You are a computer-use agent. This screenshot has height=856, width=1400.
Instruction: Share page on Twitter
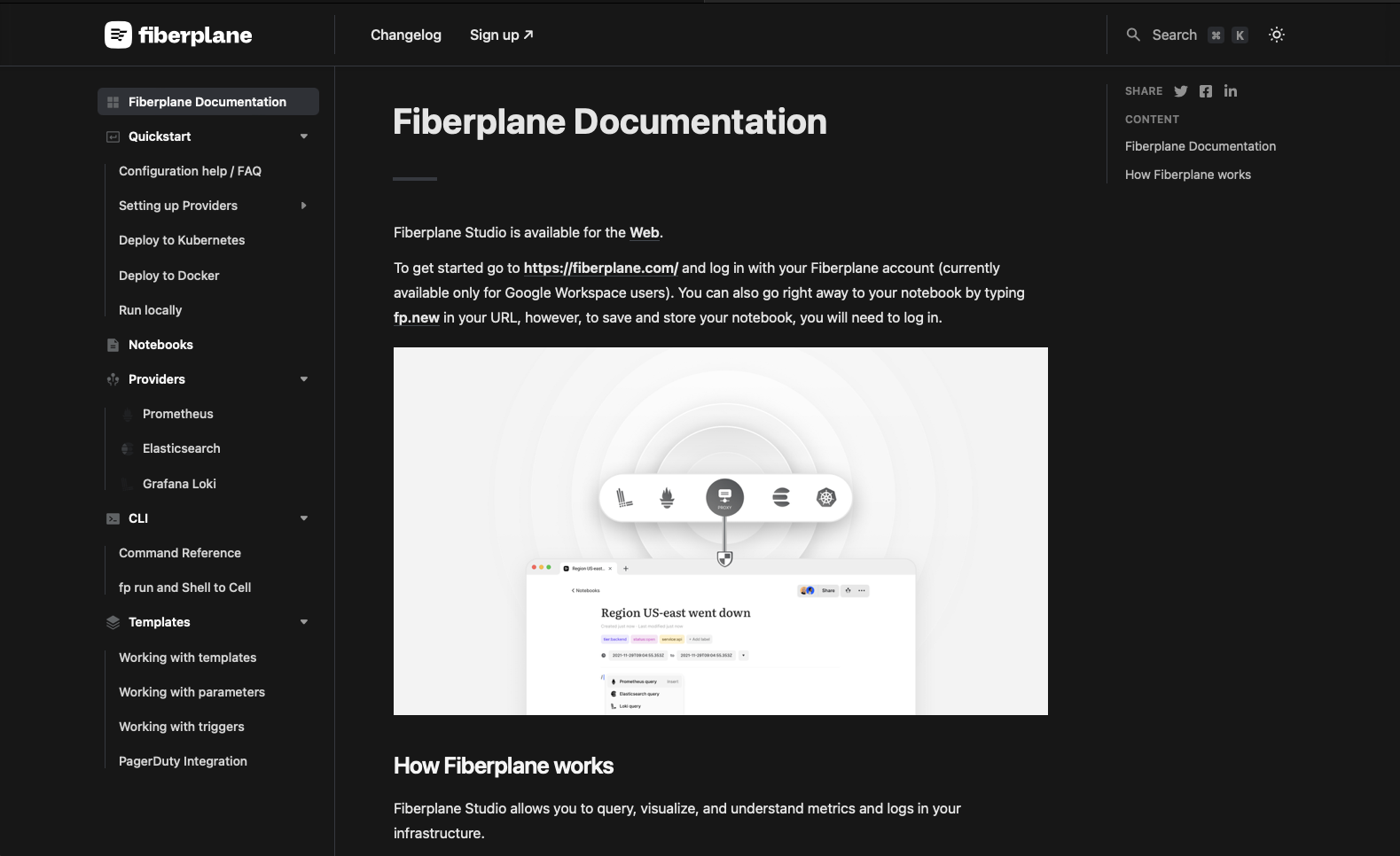point(1181,91)
